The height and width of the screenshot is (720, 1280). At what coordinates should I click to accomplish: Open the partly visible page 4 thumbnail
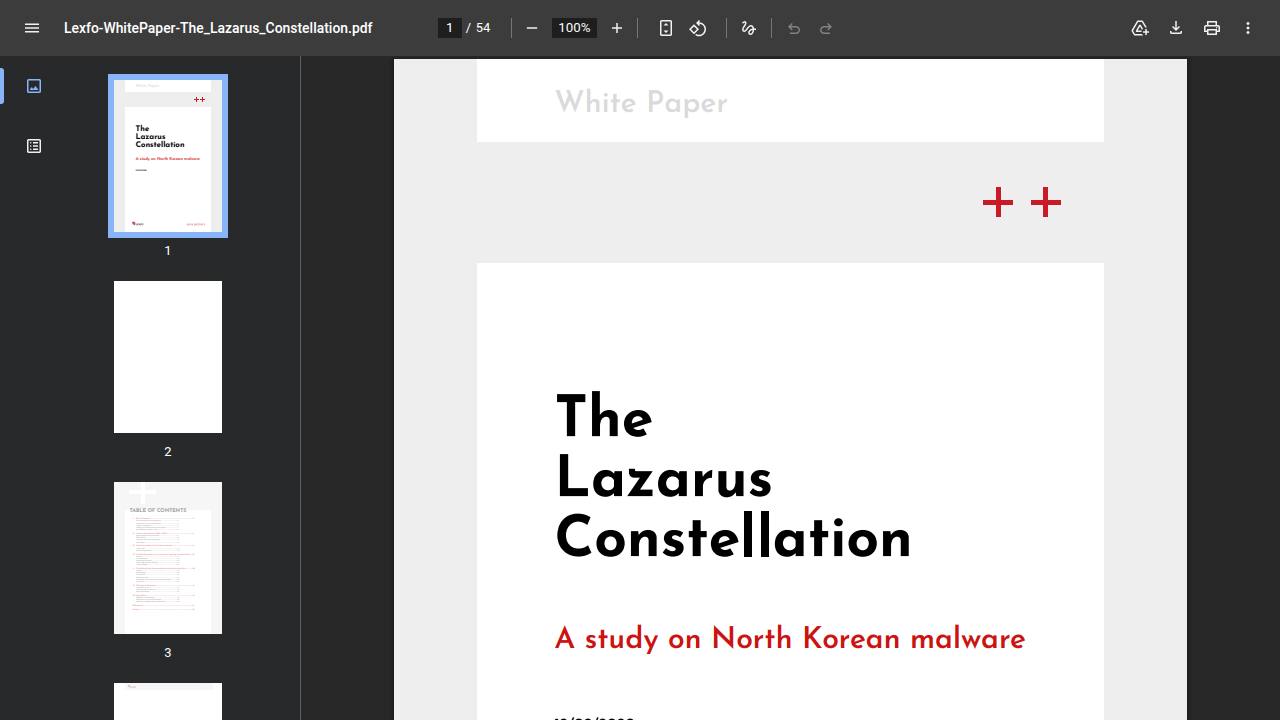tap(168, 701)
